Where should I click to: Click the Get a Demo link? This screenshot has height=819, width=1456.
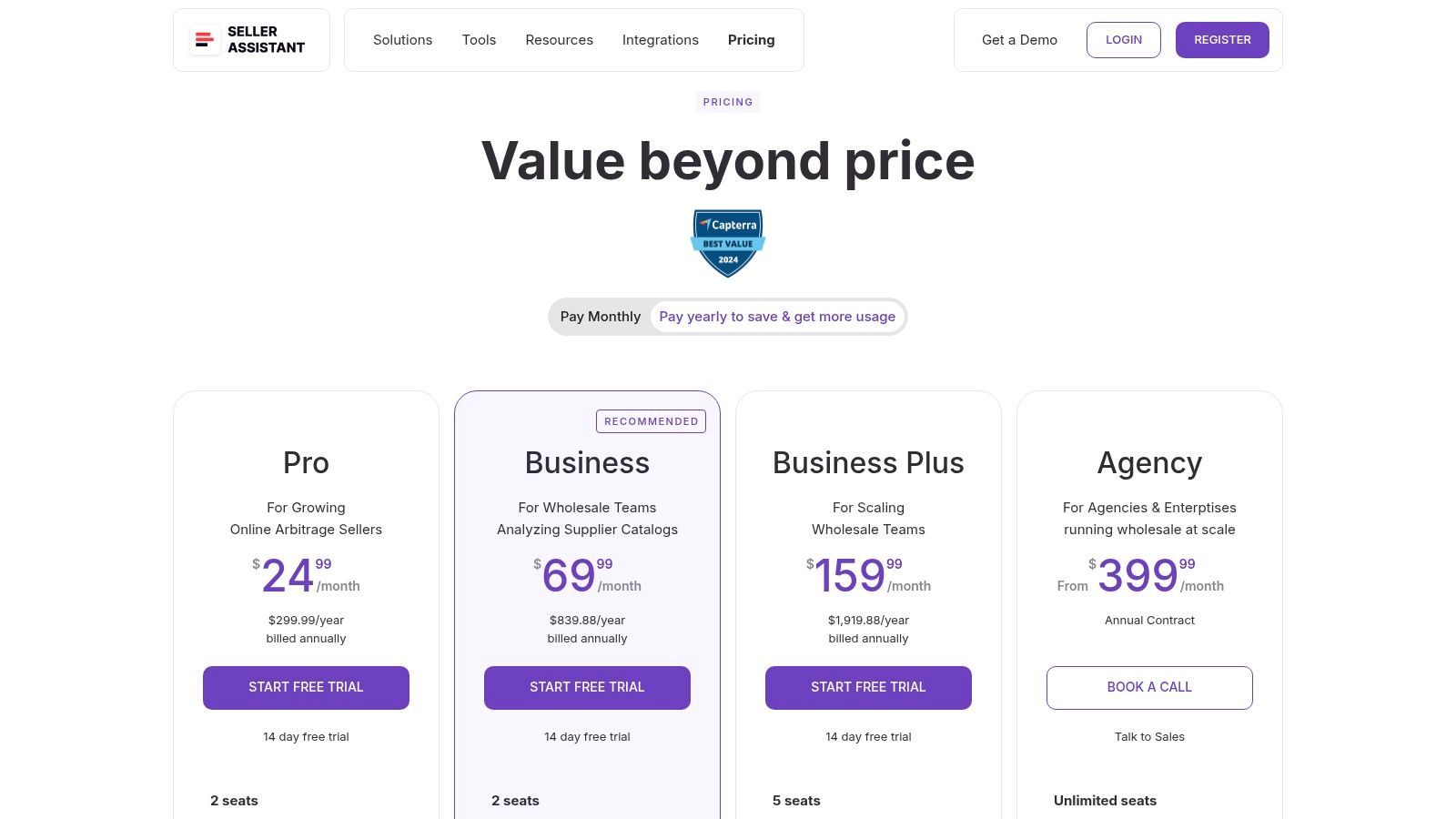1019,40
